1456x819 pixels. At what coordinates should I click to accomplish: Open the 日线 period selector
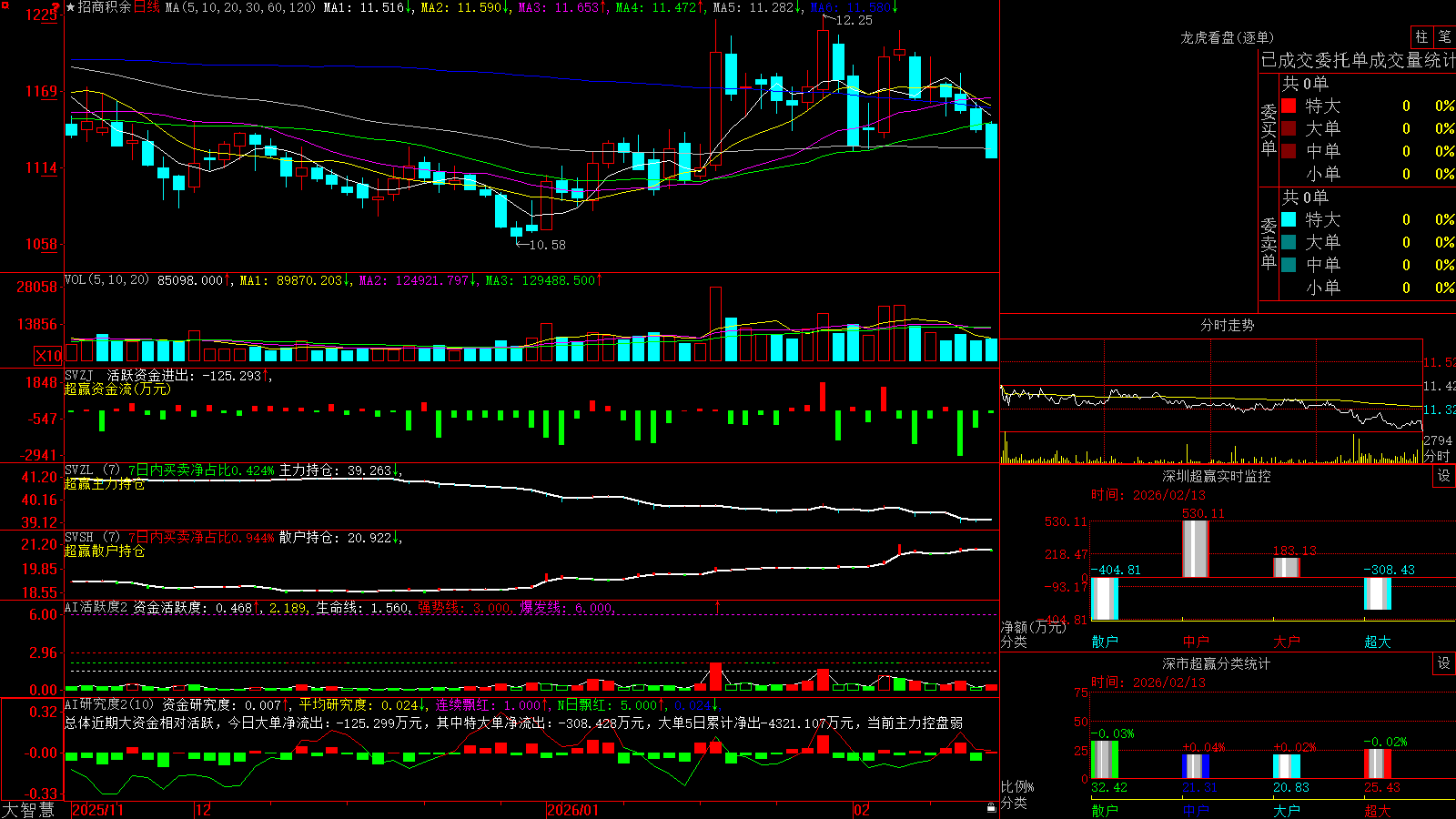pyautogui.click(x=147, y=7)
